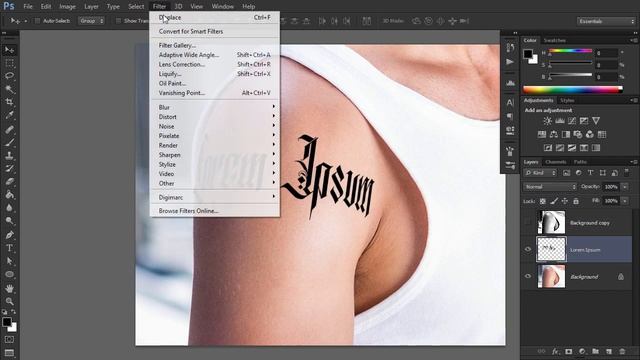This screenshot has height=360, width=640.
Task: Switch to the Swatches tab
Action: pos(555,40)
